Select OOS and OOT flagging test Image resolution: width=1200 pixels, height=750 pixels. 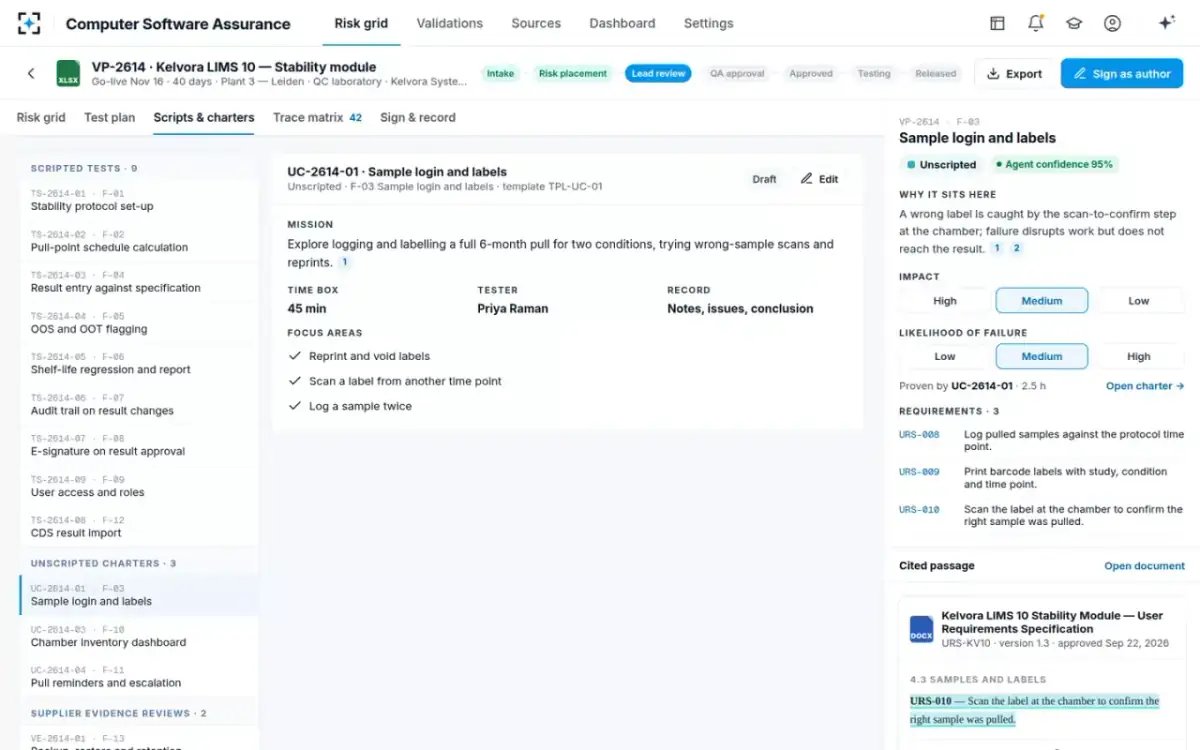139,323
